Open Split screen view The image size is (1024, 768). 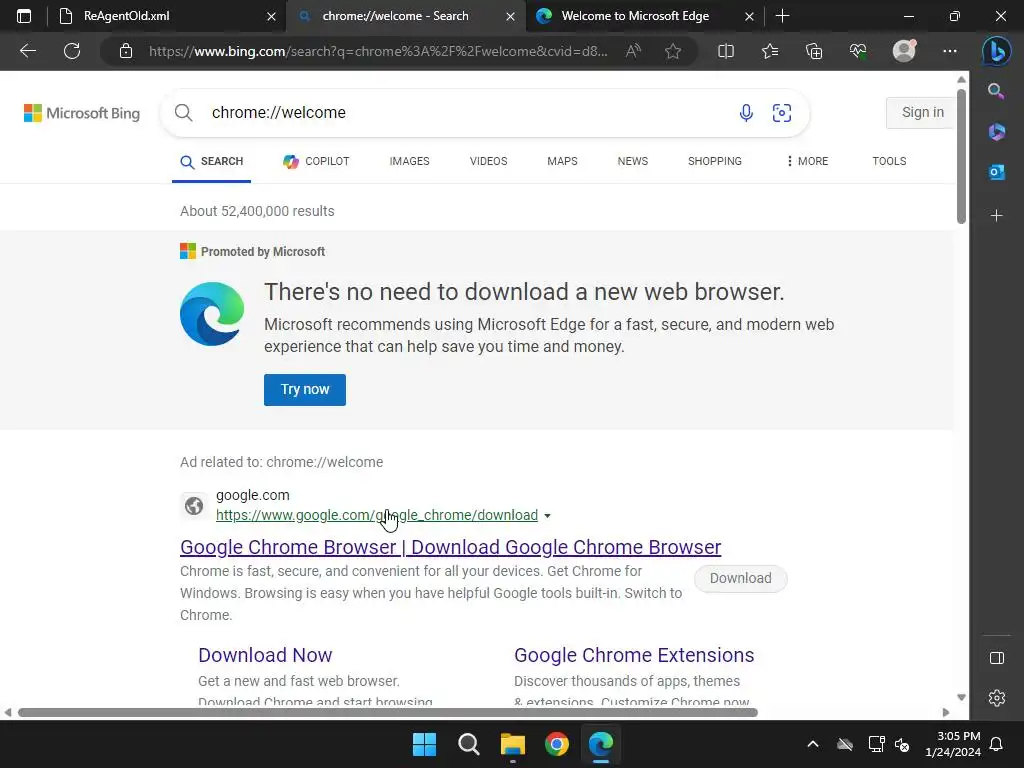coord(726,51)
